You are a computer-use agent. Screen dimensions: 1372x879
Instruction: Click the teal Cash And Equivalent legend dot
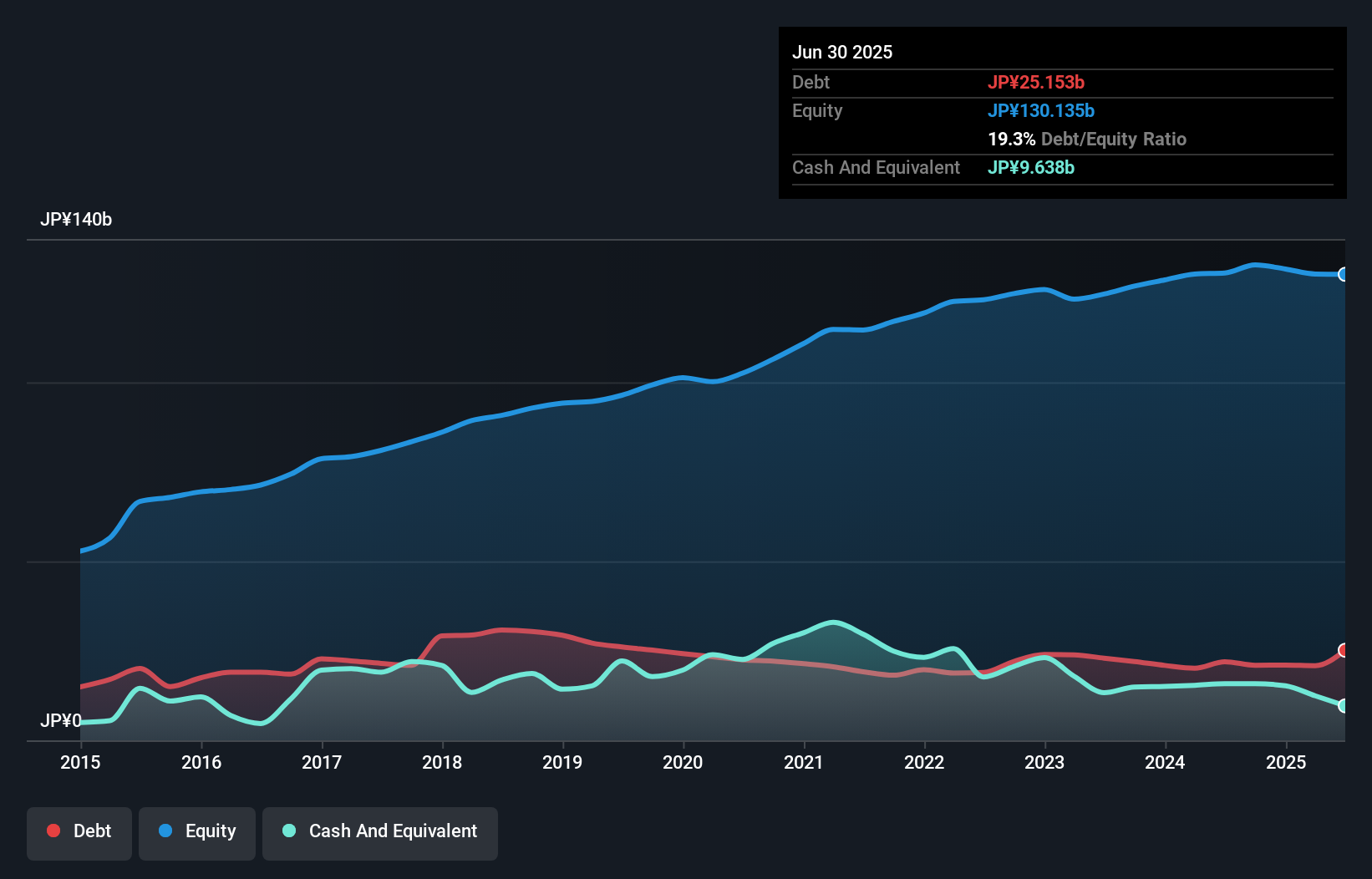coord(289,831)
